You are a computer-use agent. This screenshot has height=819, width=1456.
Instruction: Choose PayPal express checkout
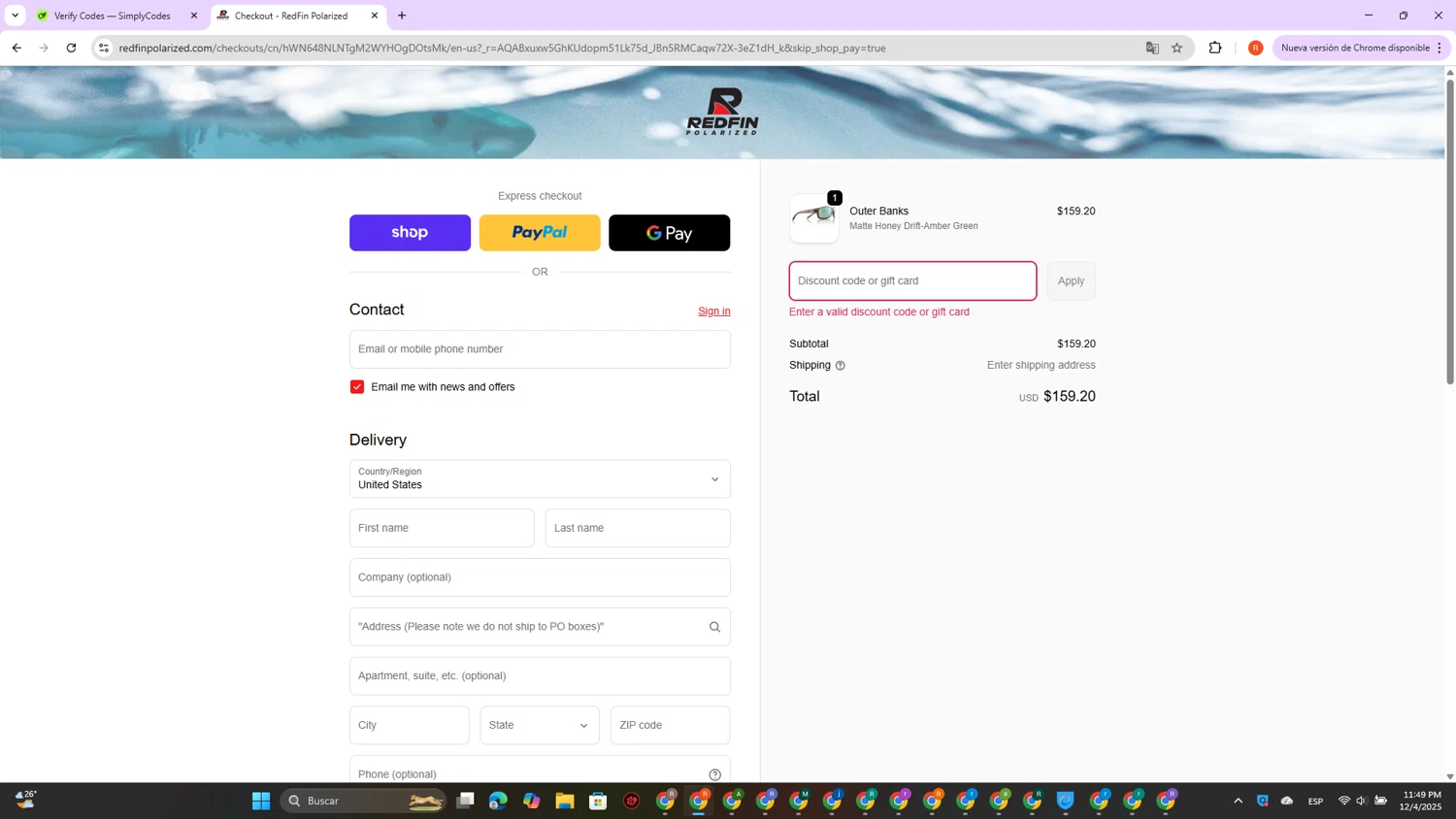(540, 233)
